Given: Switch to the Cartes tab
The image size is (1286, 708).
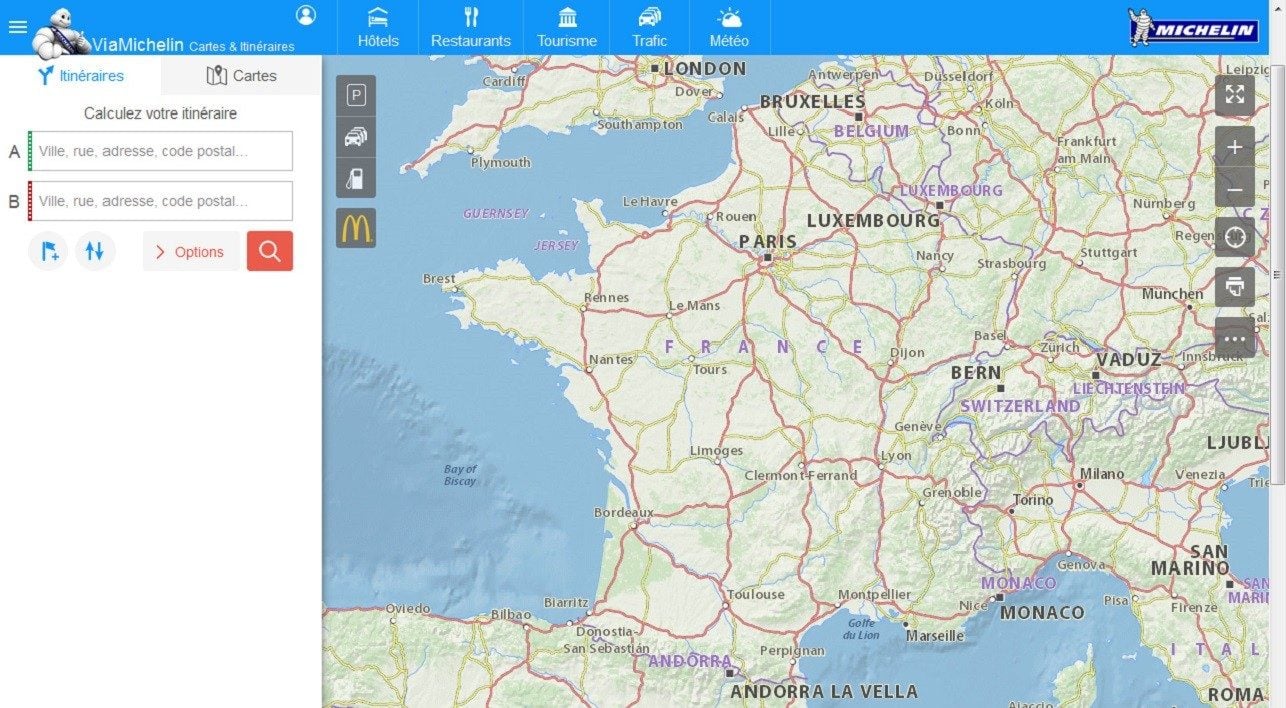Looking at the screenshot, I should (241, 75).
